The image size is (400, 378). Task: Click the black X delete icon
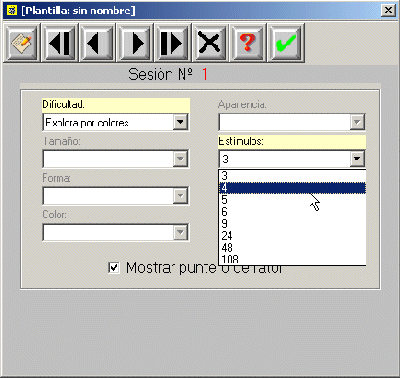[x=211, y=43]
